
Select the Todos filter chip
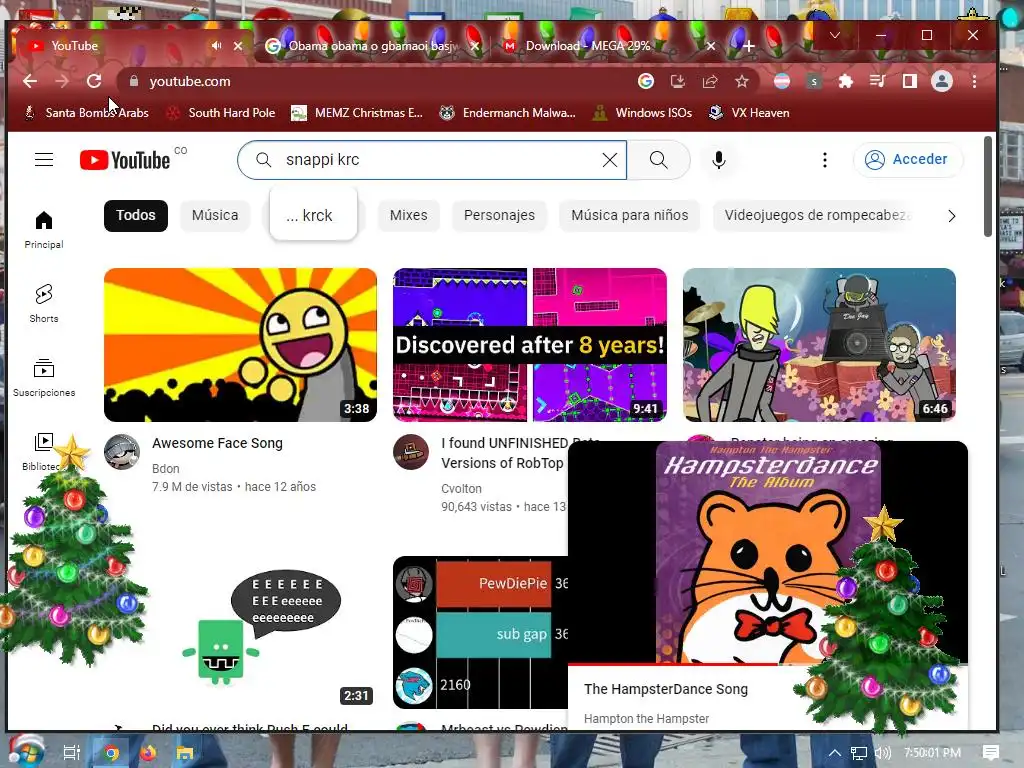[x=136, y=216]
